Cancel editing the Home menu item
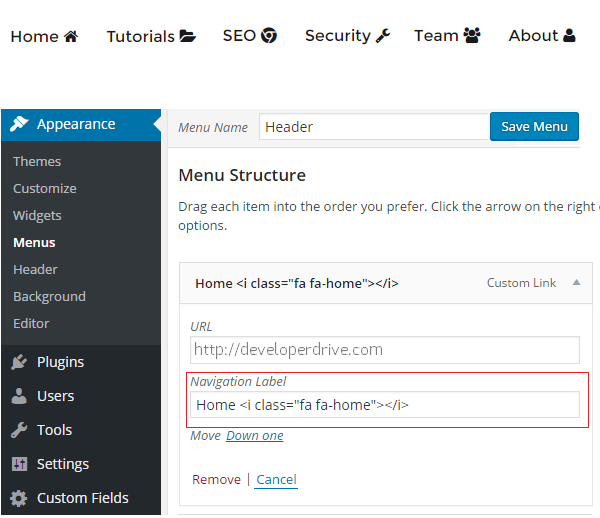This screenshot has width=600, height=518. tap(276, 479)
